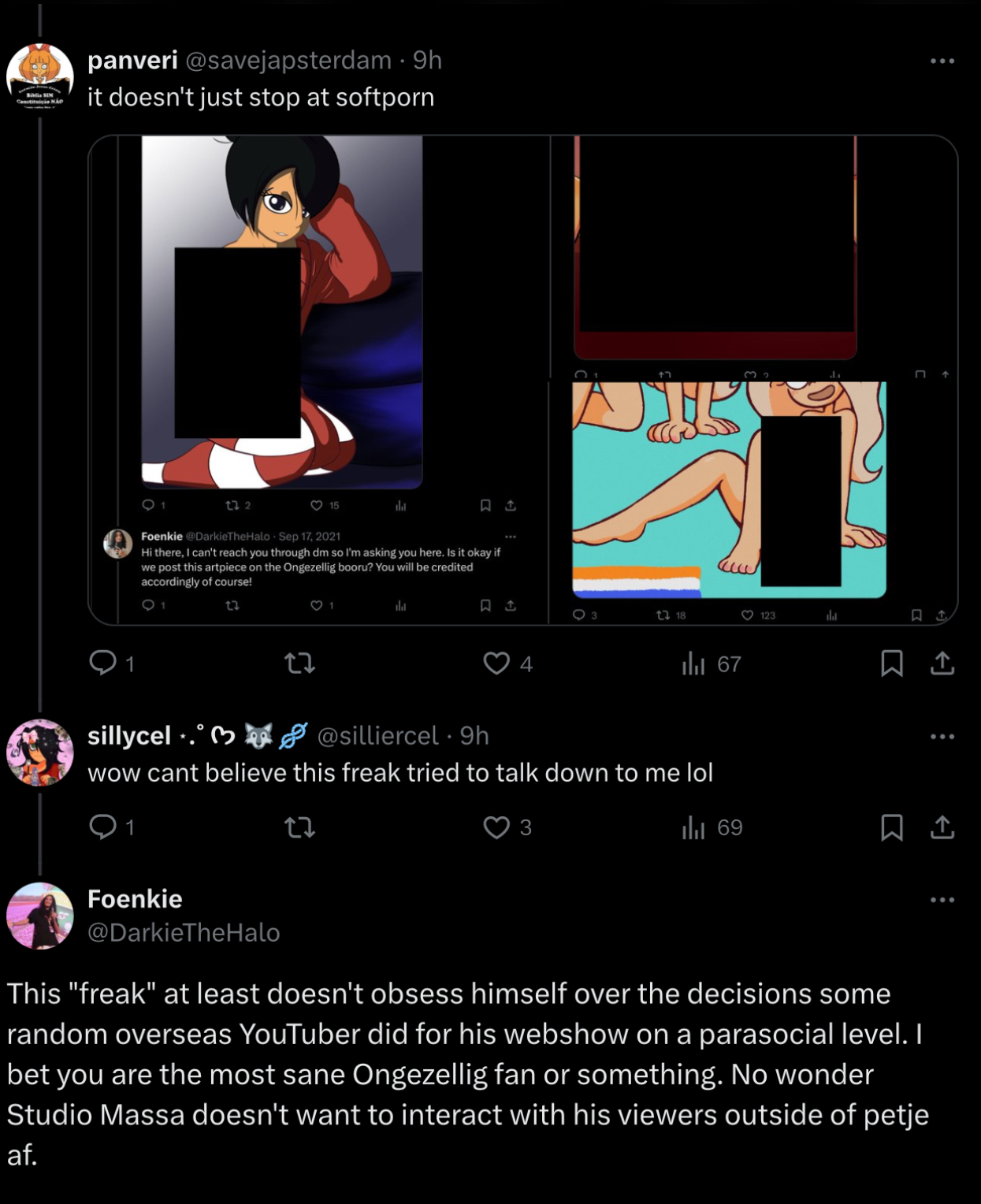Reply to panveri's tweet
The image size is (981, 1204).
(103, 663)
